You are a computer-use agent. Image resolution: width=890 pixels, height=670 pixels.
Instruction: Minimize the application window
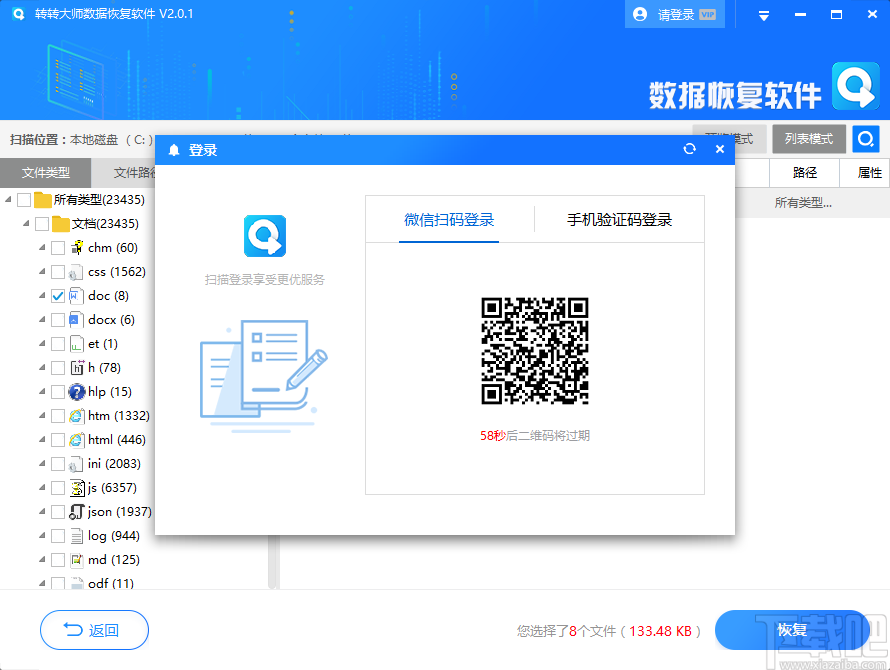tap(800, 15)
